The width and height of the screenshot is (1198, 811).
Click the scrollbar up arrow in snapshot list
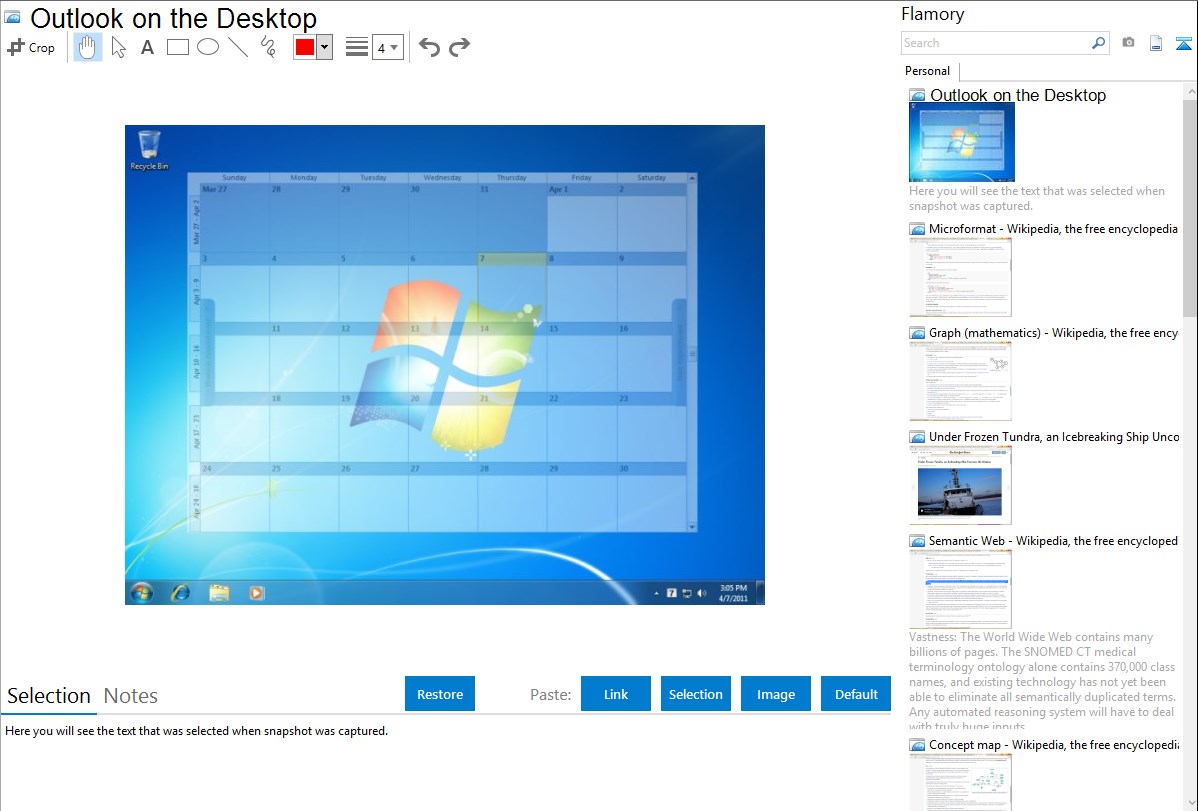[x=1190, y=91]
